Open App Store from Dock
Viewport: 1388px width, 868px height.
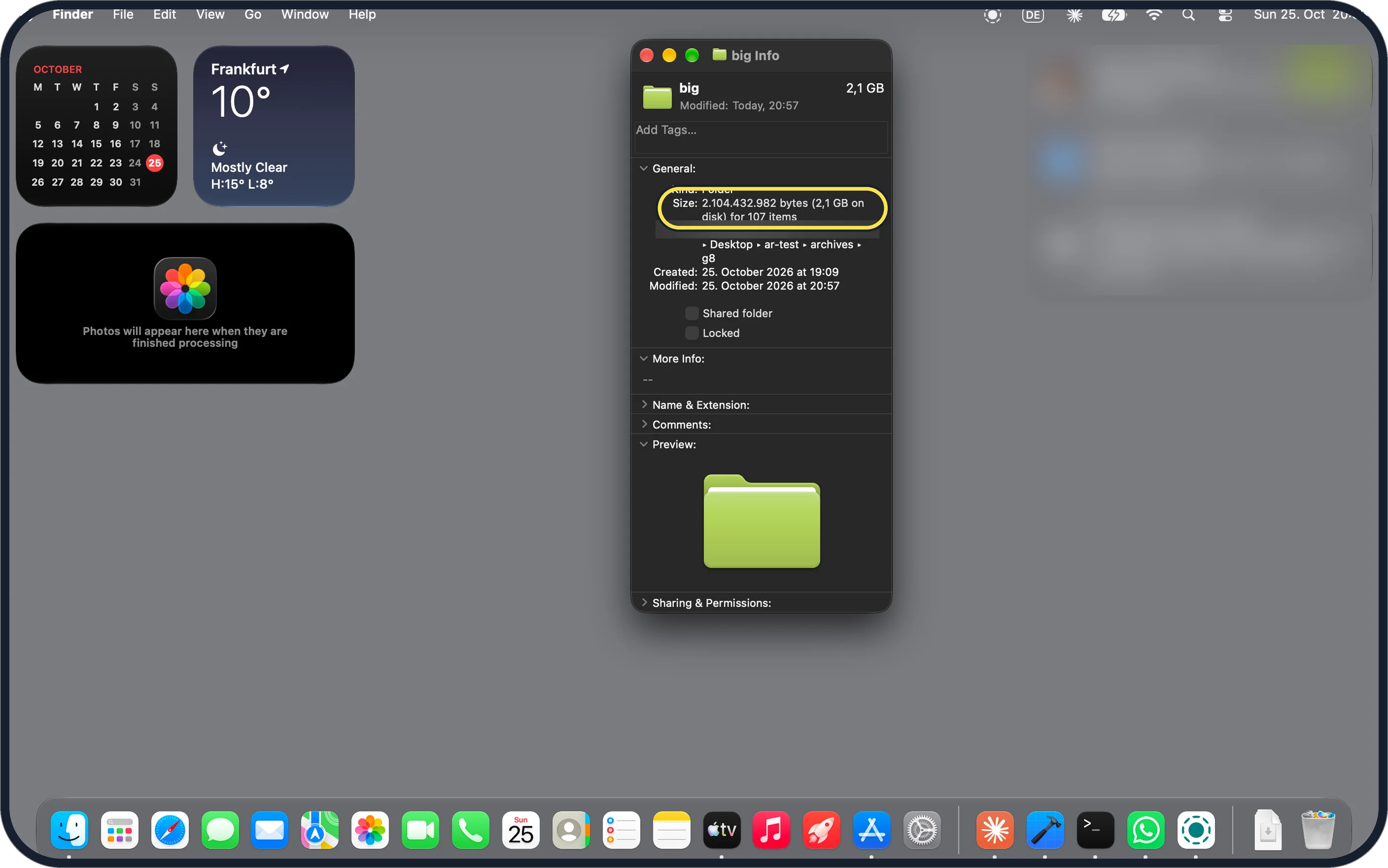[872, 830]
